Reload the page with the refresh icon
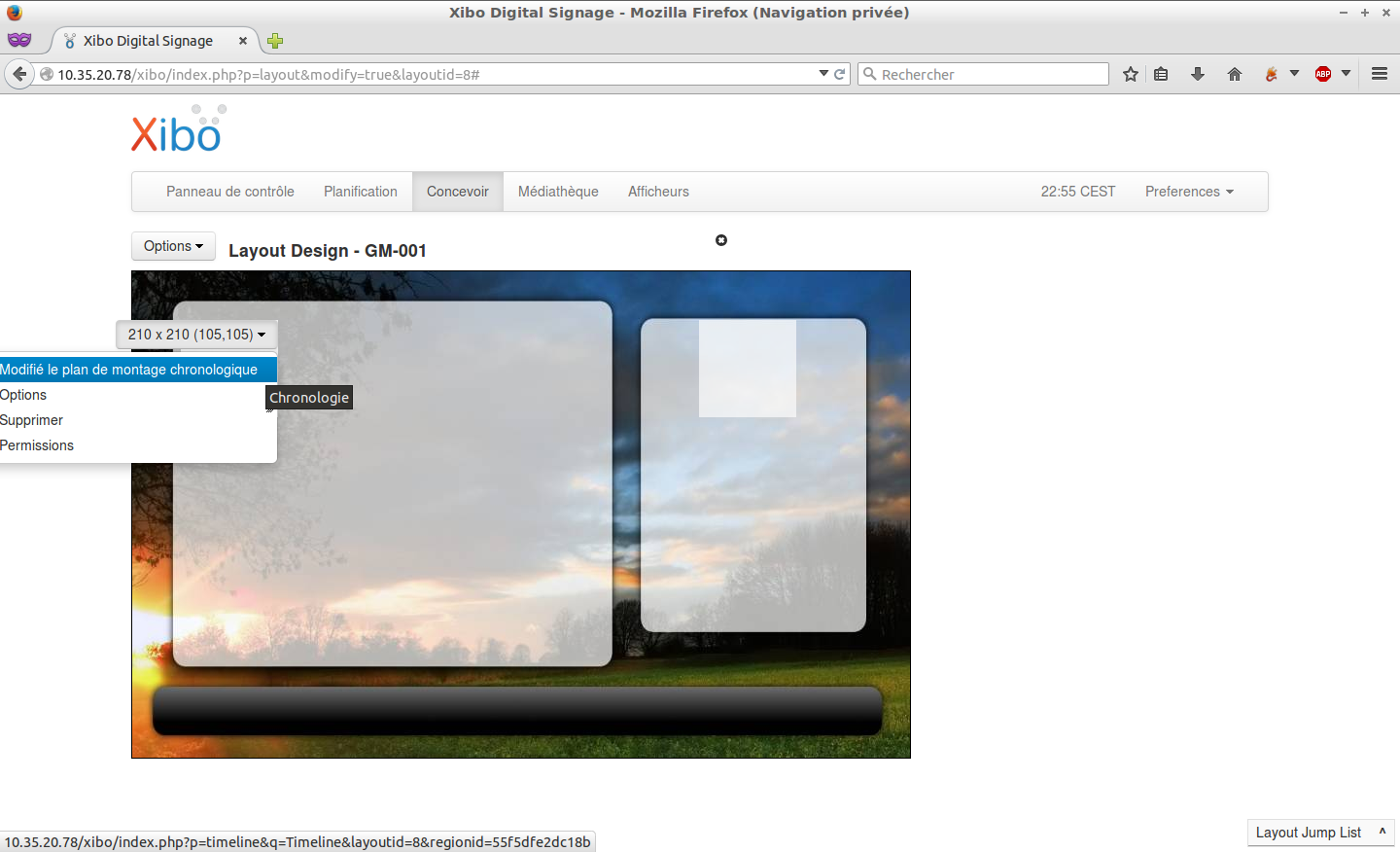The height and width of the screenshot is (852, 1400). (840, 74)
